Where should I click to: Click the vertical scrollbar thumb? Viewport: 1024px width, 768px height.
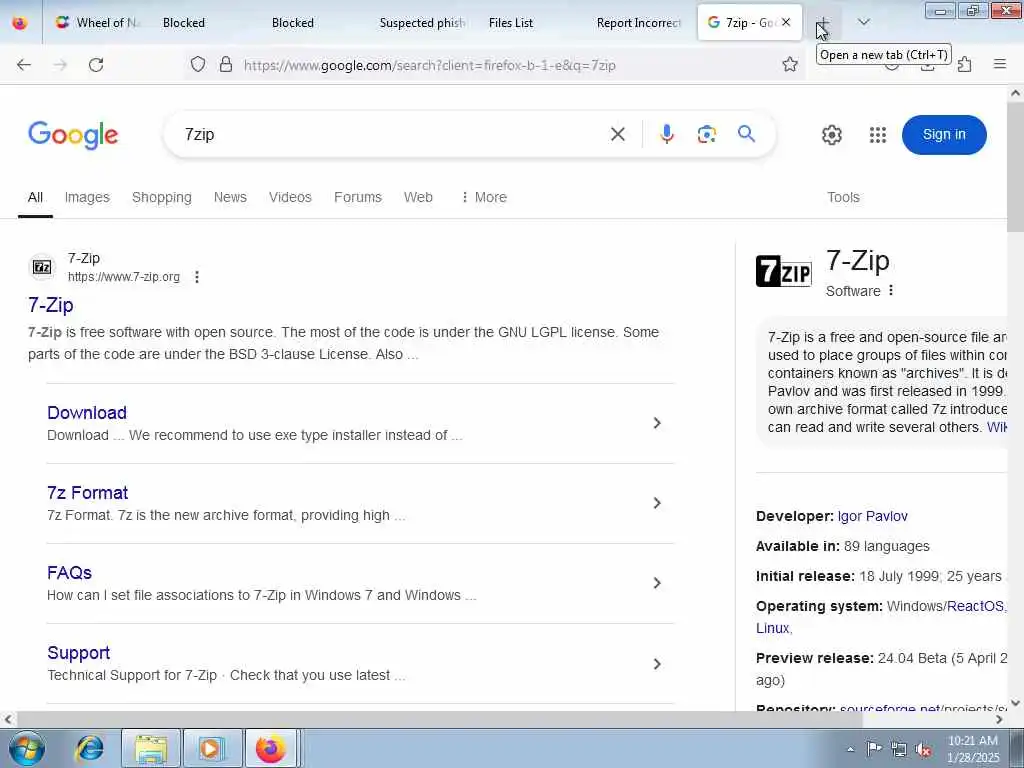coord(1016,167)
